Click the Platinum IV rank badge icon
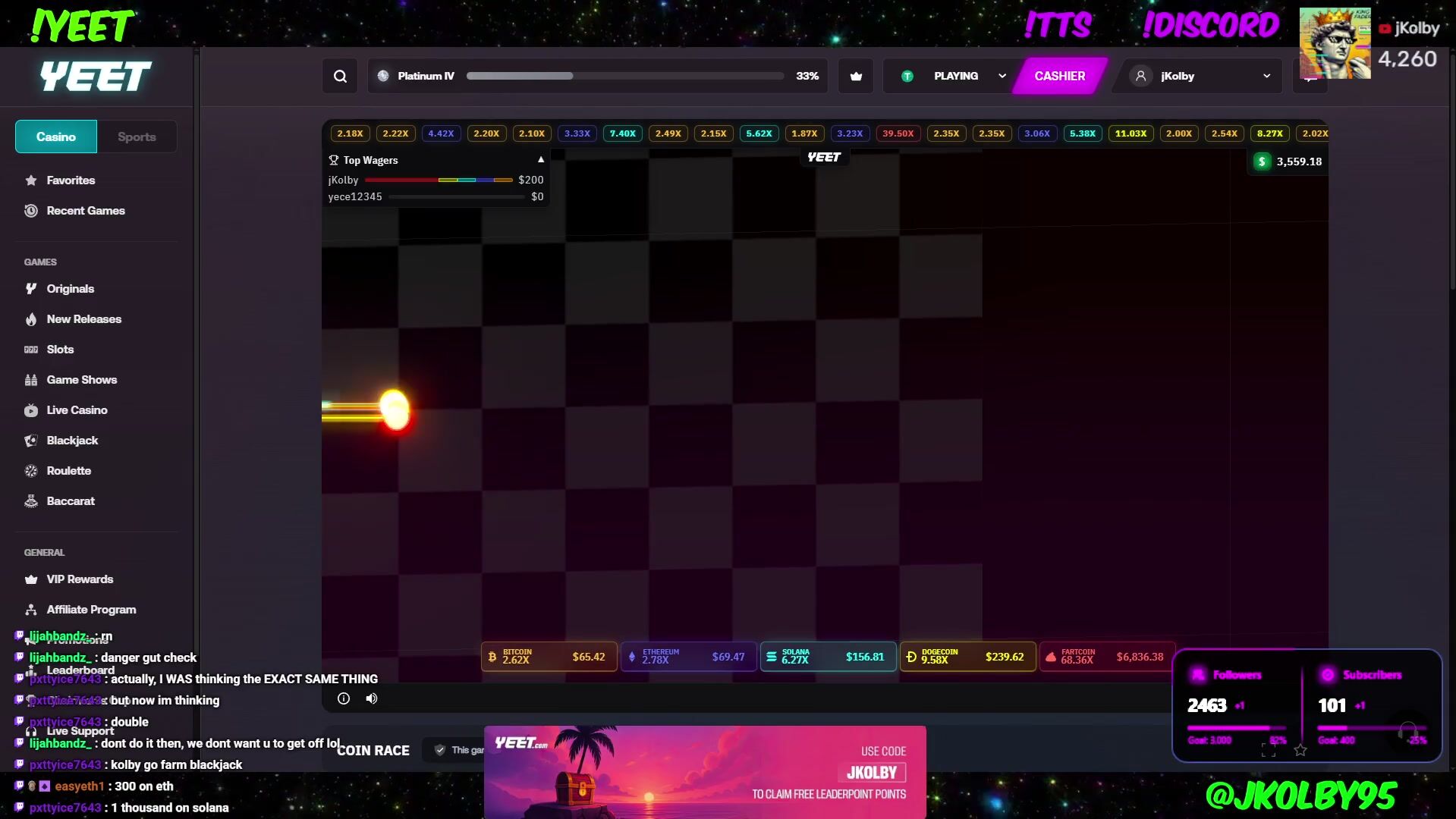Image resolution: width=1456 pixels, height=819 pixels. pyautogui.click(x=383, y=76)
